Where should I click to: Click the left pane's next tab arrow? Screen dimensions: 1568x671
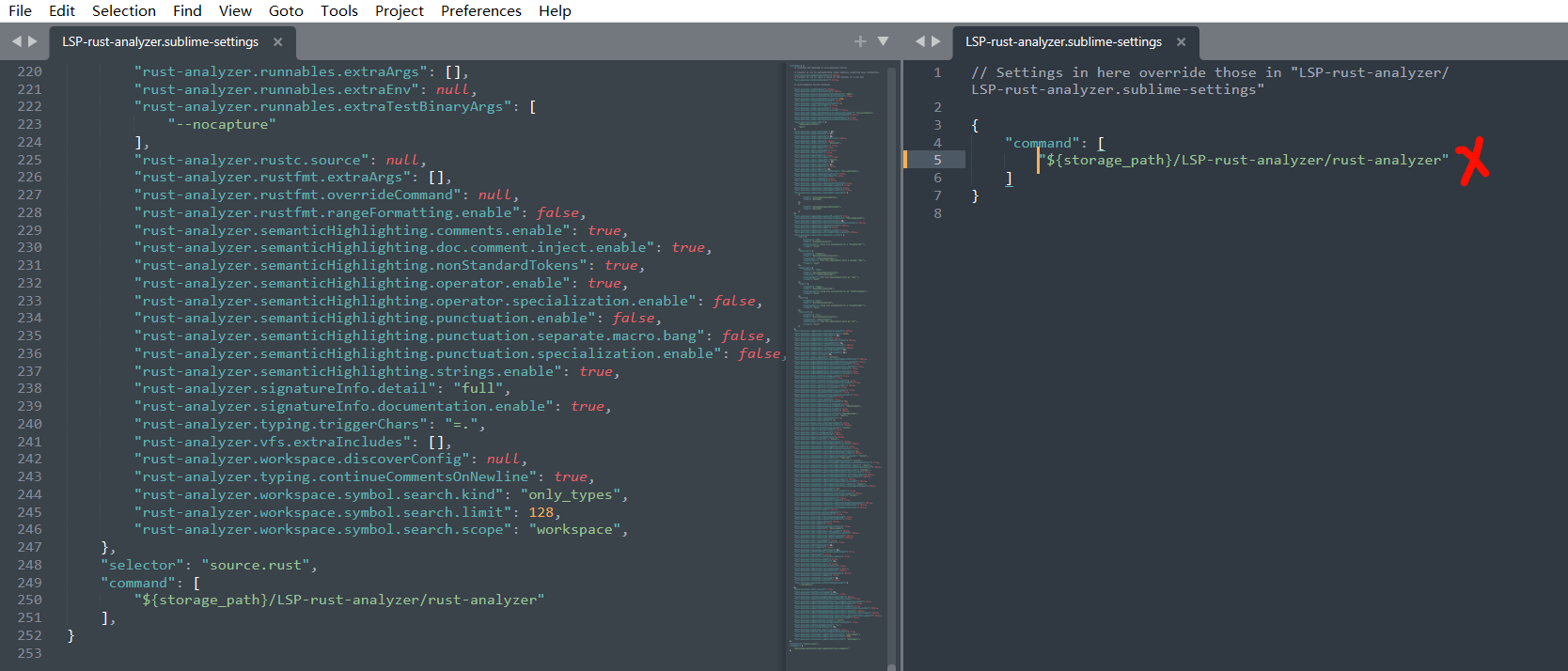33,41
